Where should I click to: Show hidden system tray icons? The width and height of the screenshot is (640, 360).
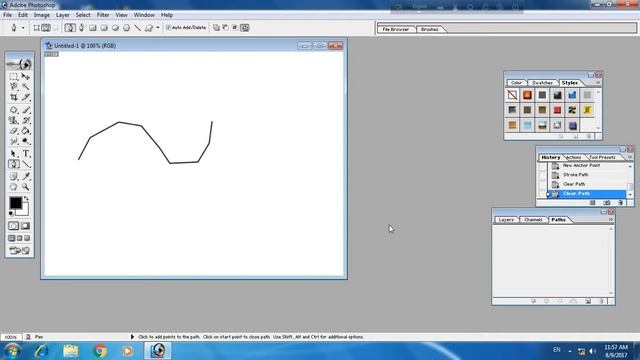coord(570,351)
